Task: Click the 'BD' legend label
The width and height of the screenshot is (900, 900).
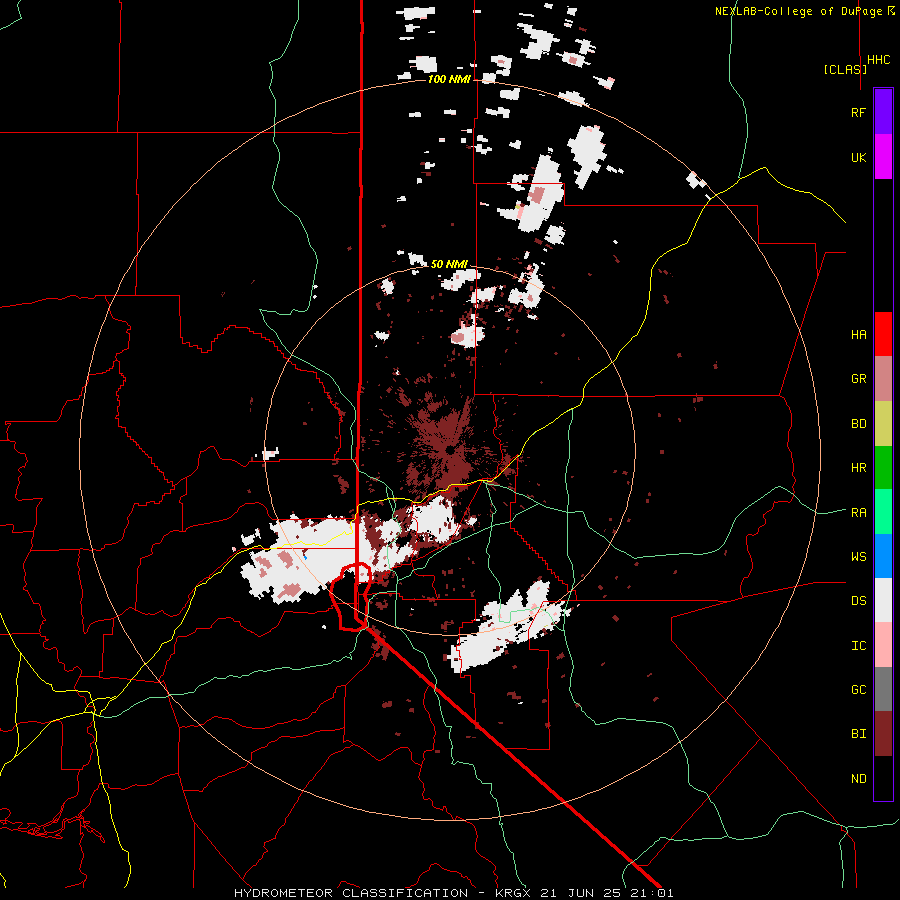Action: click(858, 424)
